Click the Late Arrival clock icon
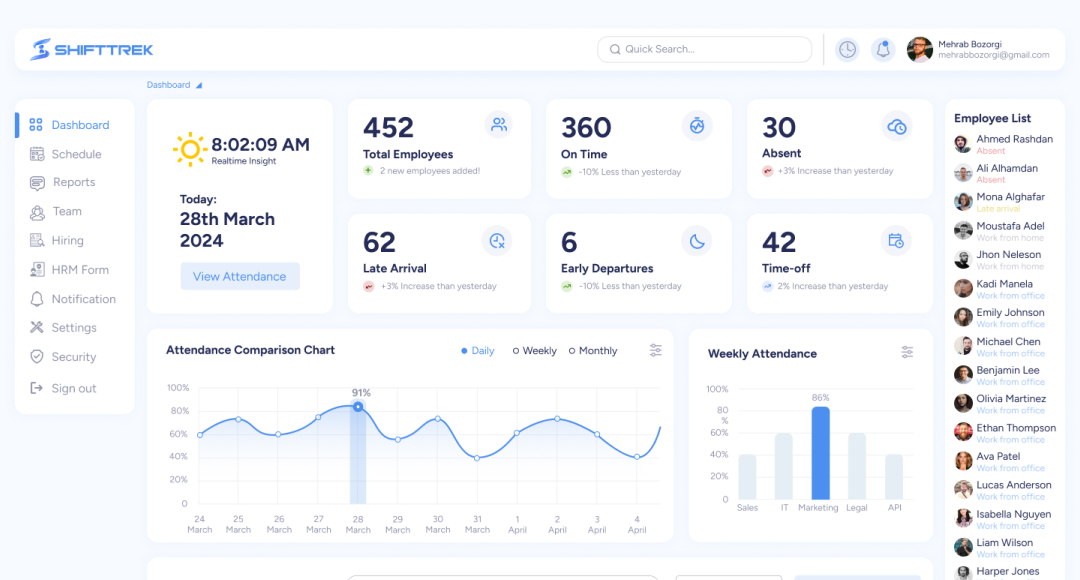Image resolution: width=1080 pixels, height=580 pixels. click(497, 240)
